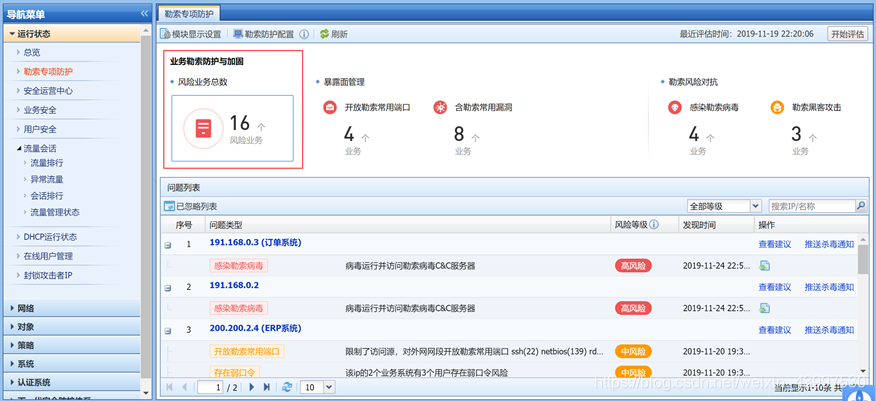This screenshot has width=876, height=401.
Task: Click the info icon next to 风险等级 header
Action: tap(654, 225)
